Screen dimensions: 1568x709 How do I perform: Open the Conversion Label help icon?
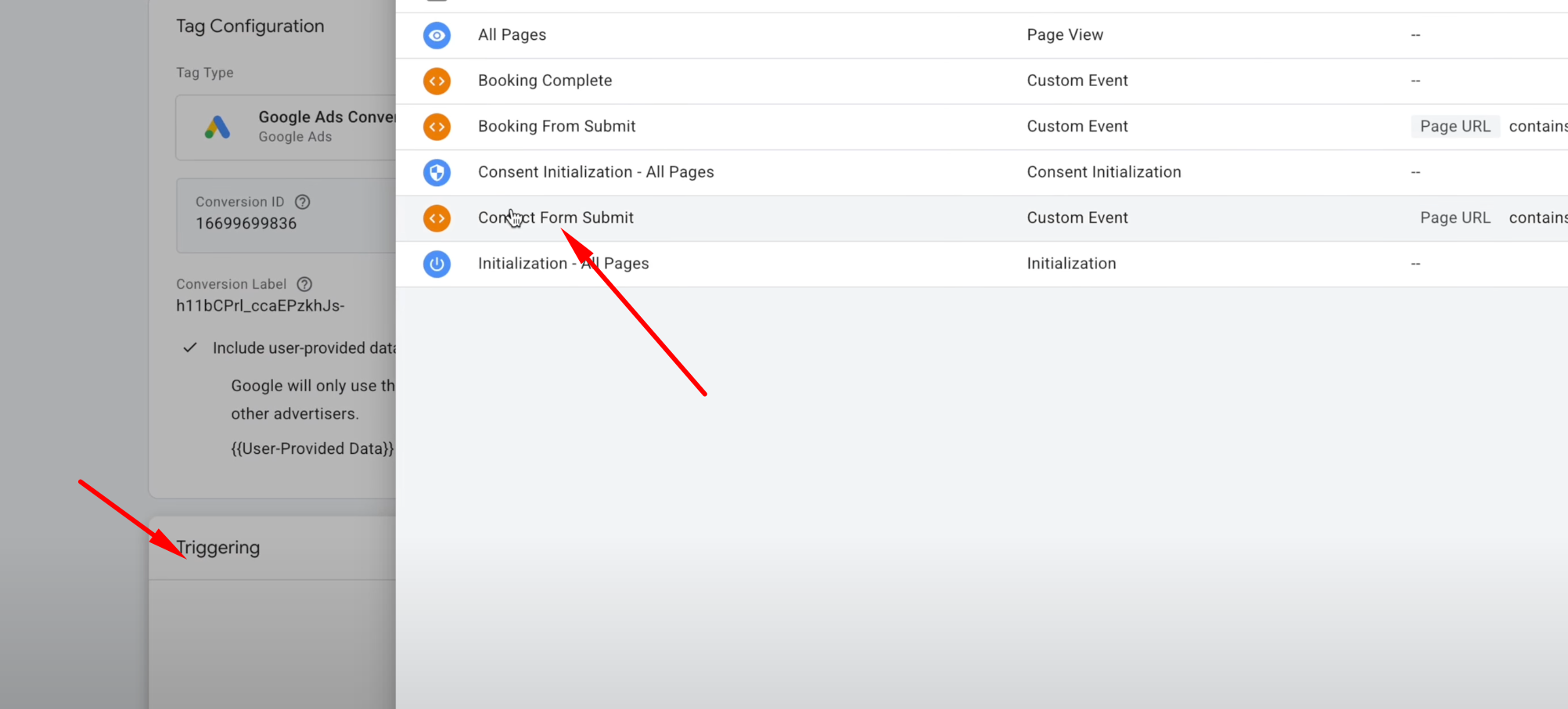(x=305, y=284)
